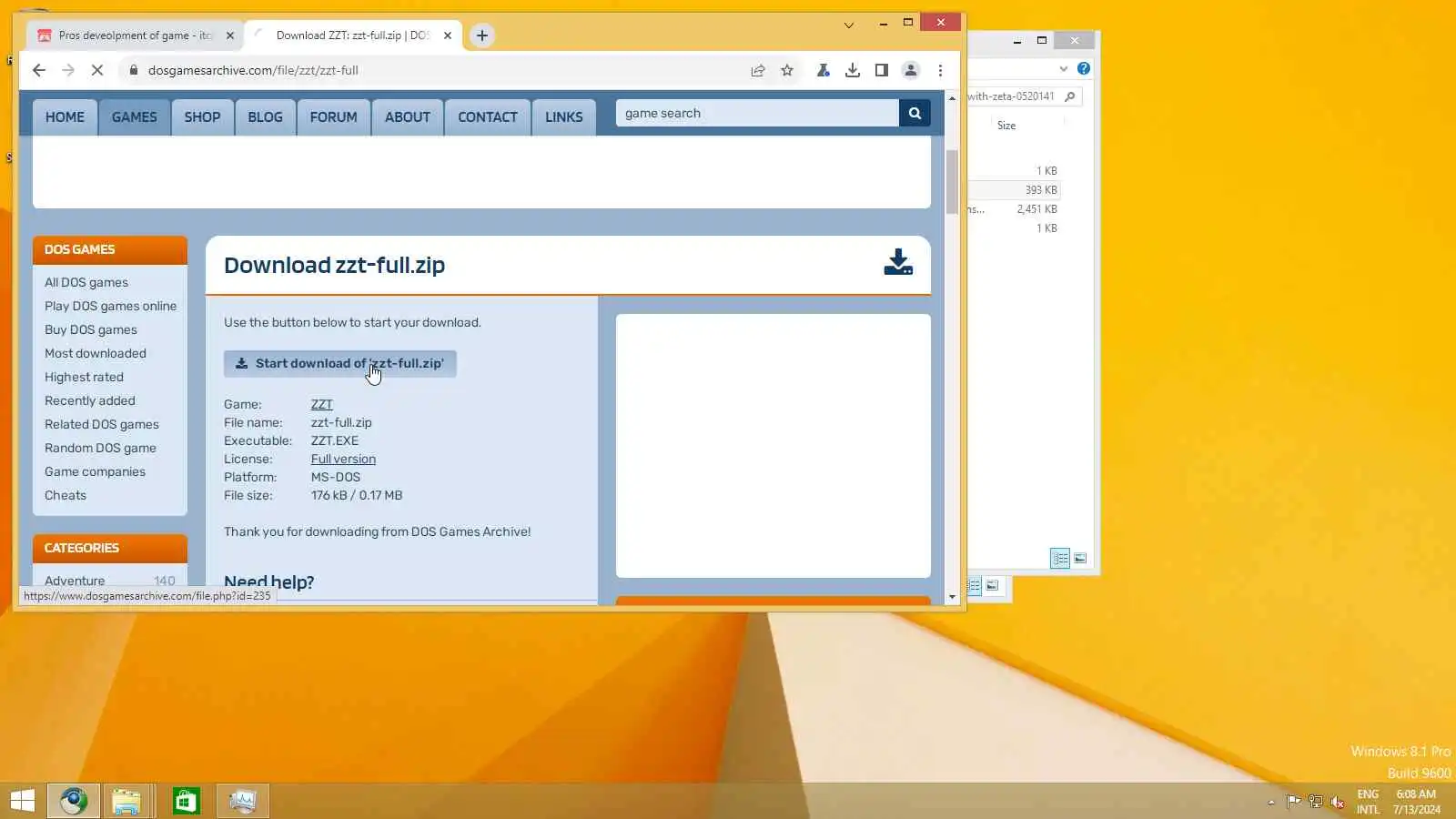Screen dimensions: 1456x819
Task: Open the flask extension icon in the toolbar
Action: [x=823, y=70]
